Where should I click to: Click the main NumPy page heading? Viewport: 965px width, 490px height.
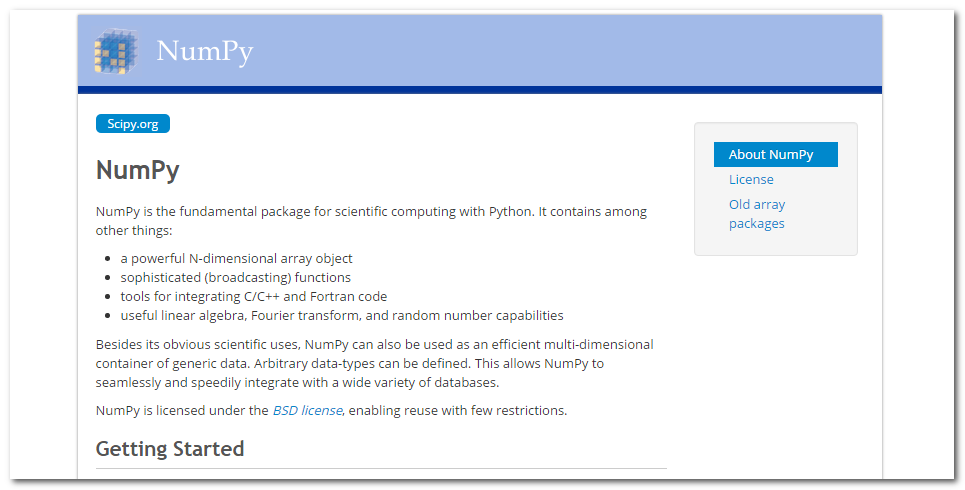click(137, 170)
